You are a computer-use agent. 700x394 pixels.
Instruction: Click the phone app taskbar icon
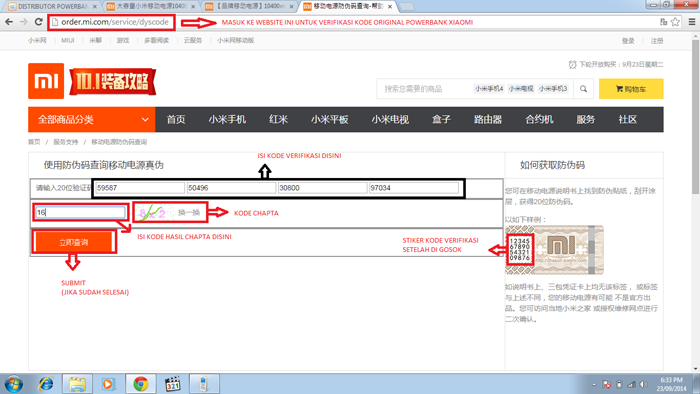203,384
